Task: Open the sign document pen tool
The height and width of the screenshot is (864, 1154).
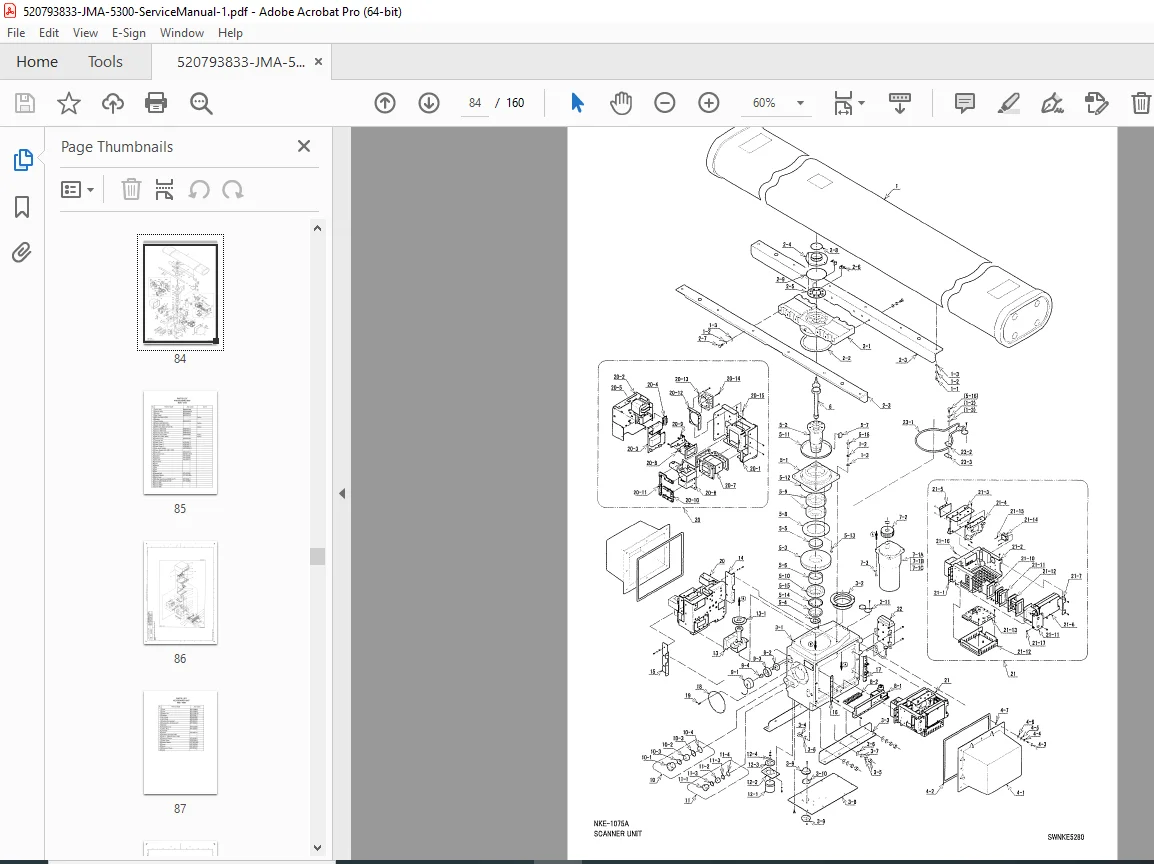Action: 1052,103
